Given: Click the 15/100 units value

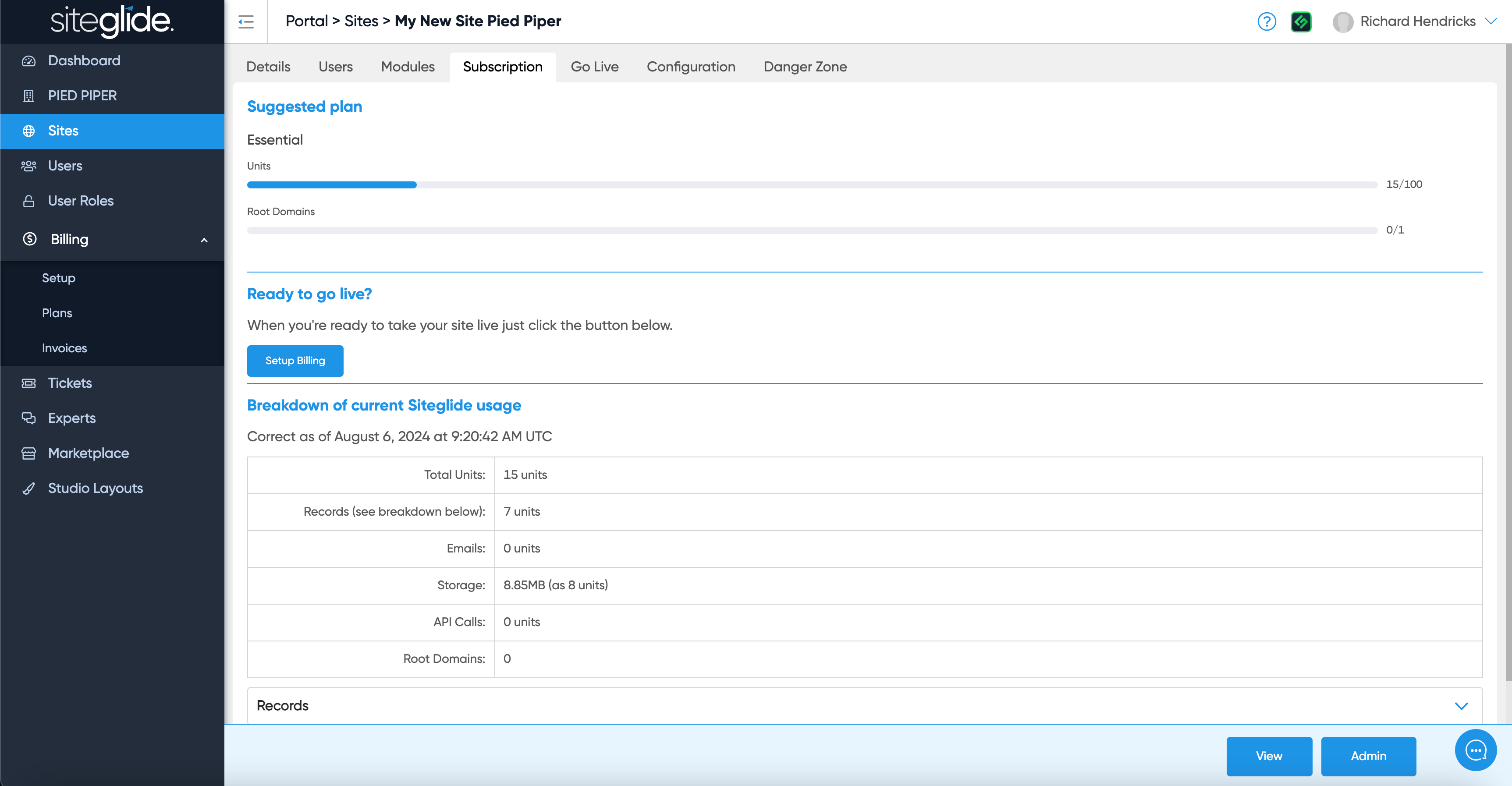Looking at the screenshot, I should pyautogui.click(x=1404, y=185).
